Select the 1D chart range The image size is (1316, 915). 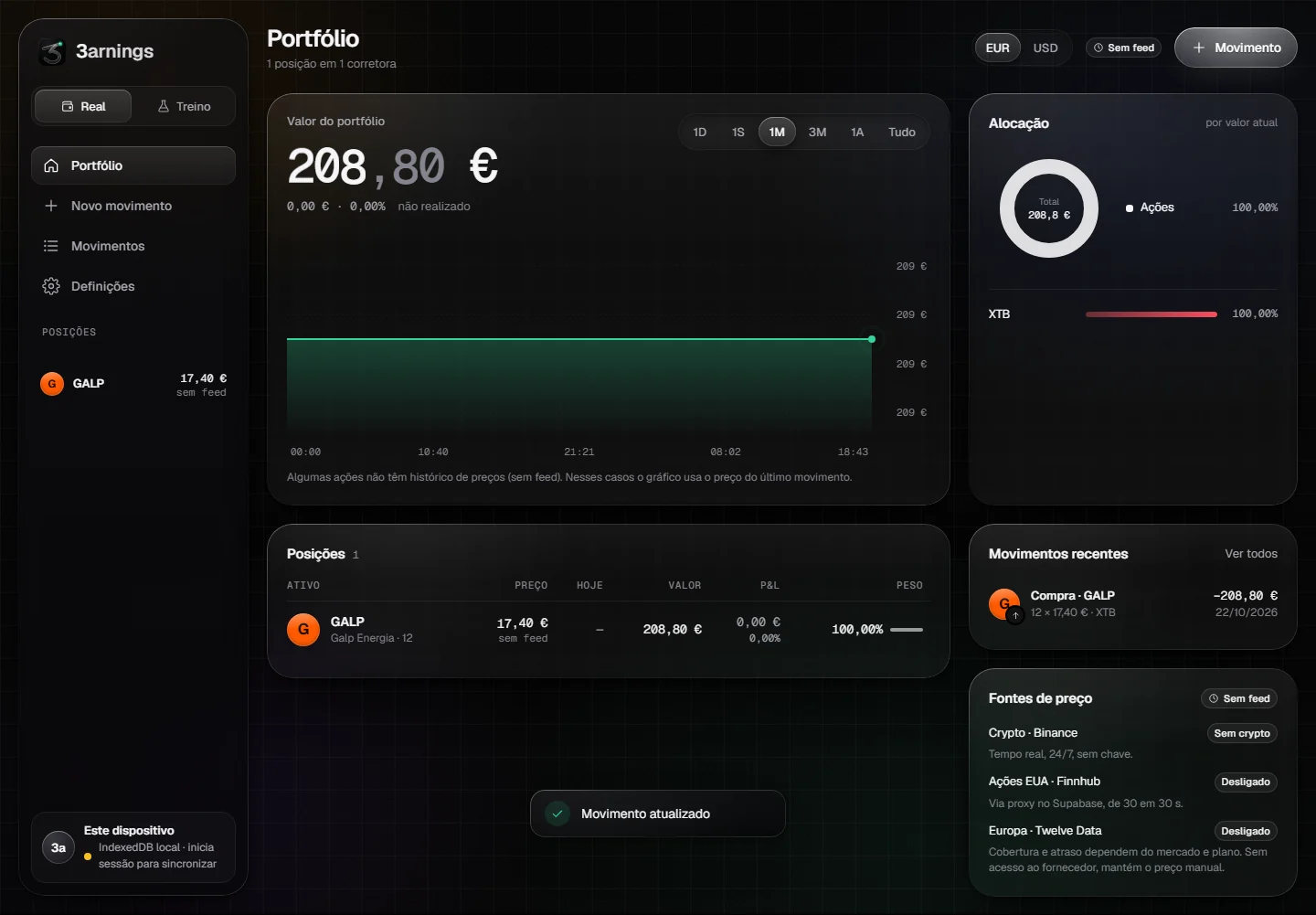(x=700, y=132)
